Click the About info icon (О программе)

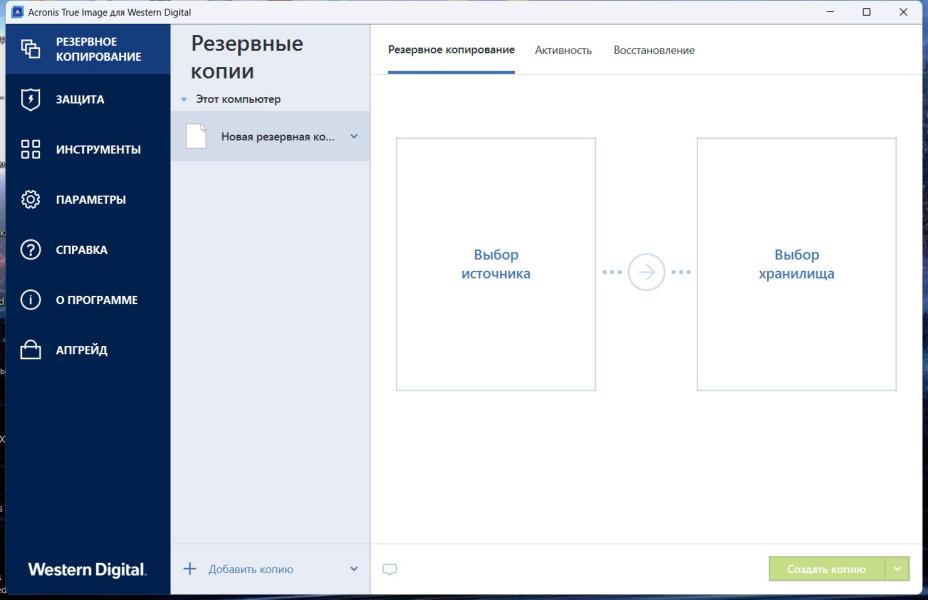pyautogui.click(x=31, y=299)
